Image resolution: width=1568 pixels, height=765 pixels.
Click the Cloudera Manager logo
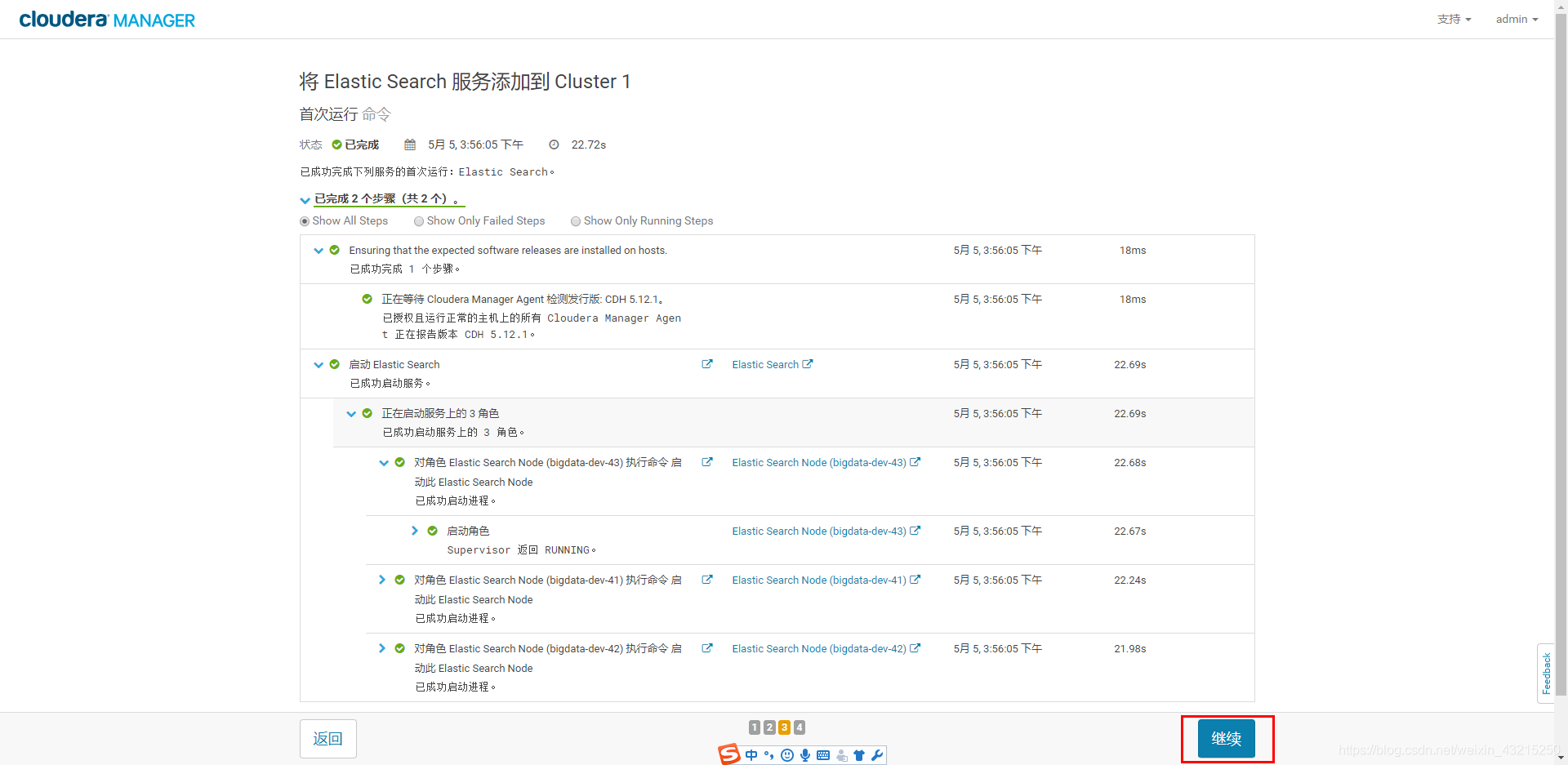coord(107,20)
